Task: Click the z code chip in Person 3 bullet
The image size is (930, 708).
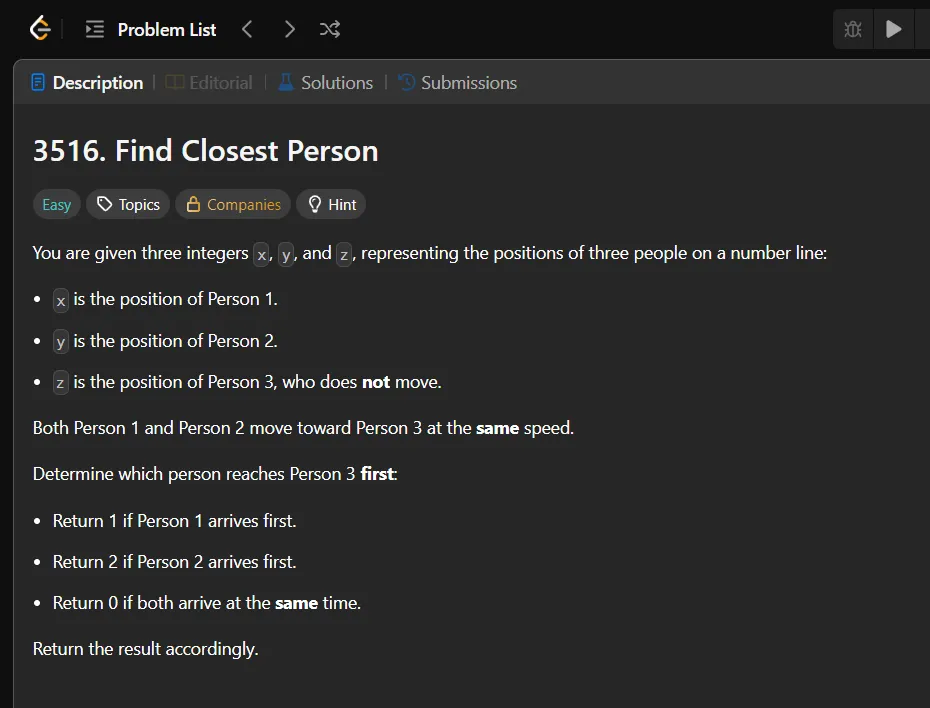Action: 61,383
